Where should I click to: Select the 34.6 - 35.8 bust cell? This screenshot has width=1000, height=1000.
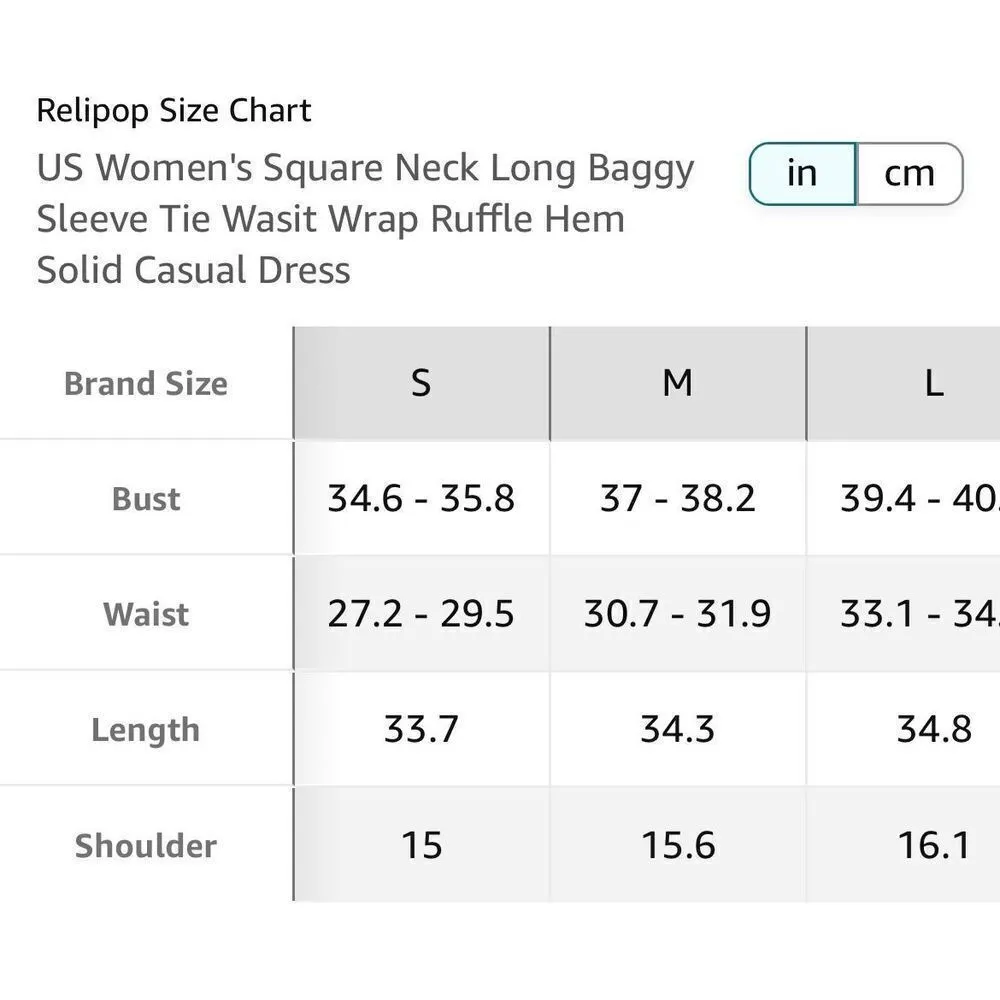[x=421, y=498]
